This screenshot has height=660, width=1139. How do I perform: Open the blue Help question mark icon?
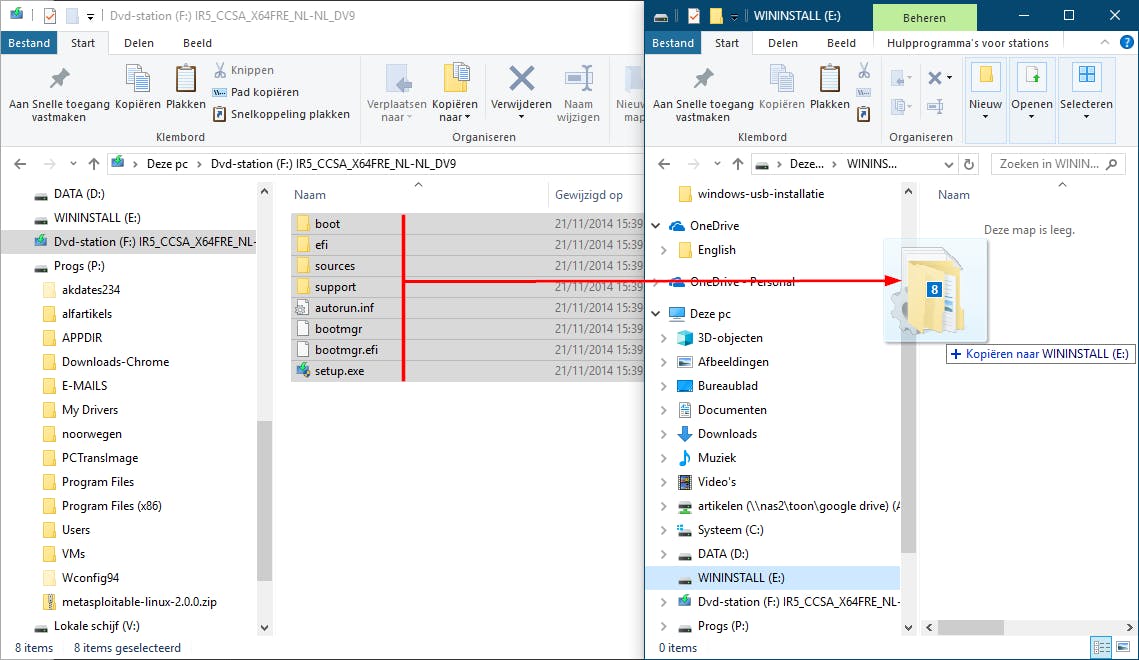click(1126, 43)
